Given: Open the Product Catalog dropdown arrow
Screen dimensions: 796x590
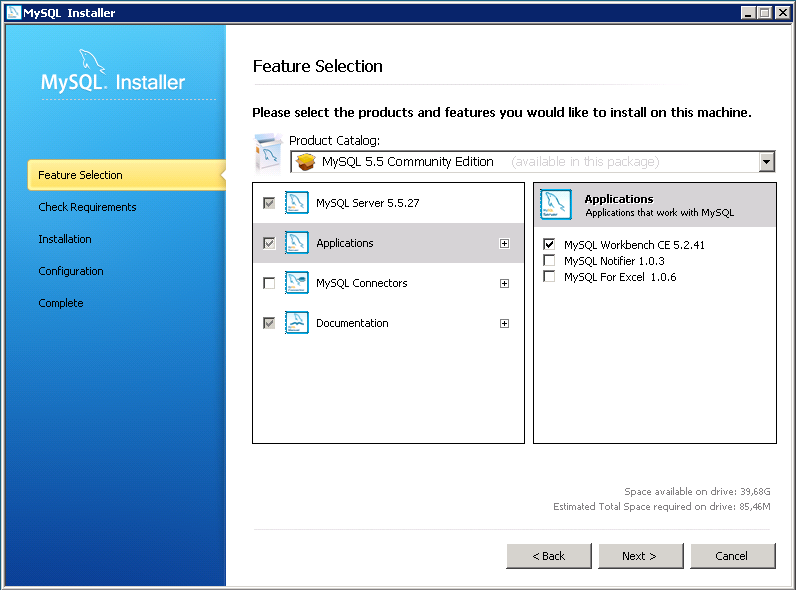Looking at the screenshot, I should pos(767,162).
